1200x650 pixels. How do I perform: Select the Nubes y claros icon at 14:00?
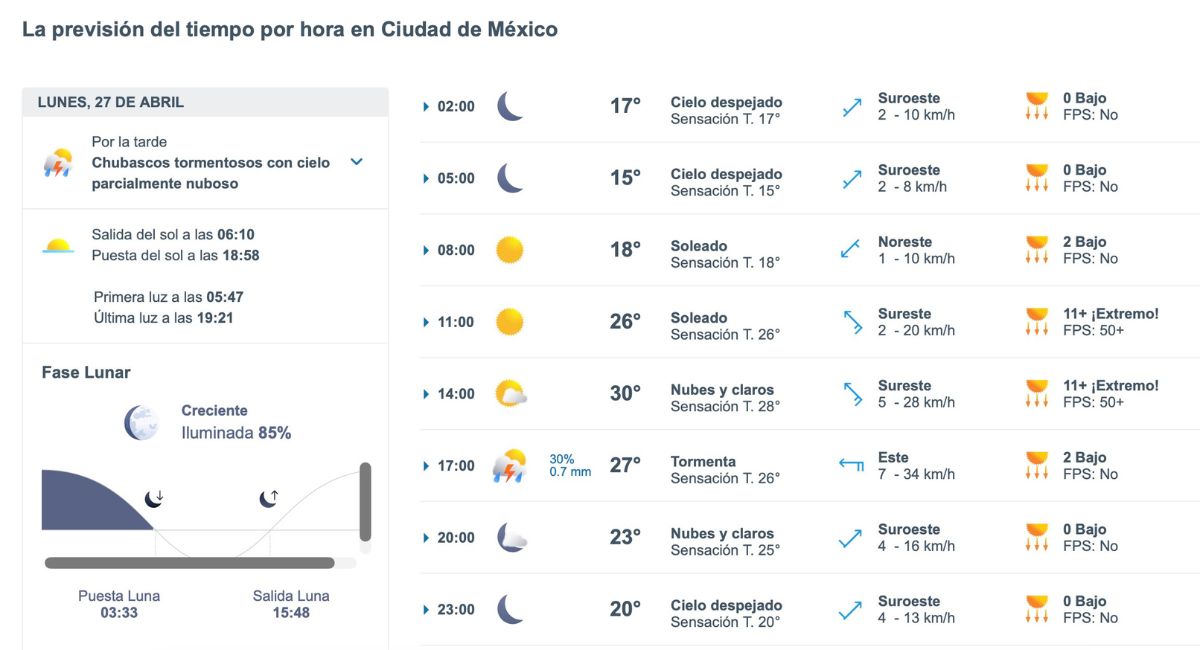509,393
